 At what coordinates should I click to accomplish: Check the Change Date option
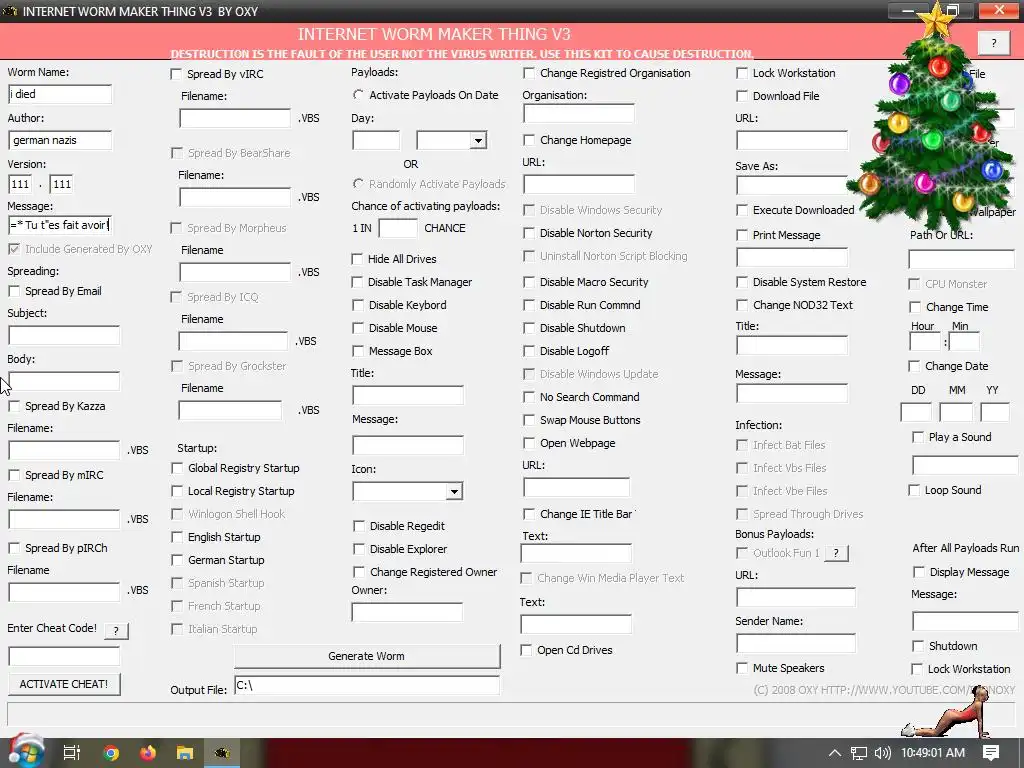click(x=914, y=366)
